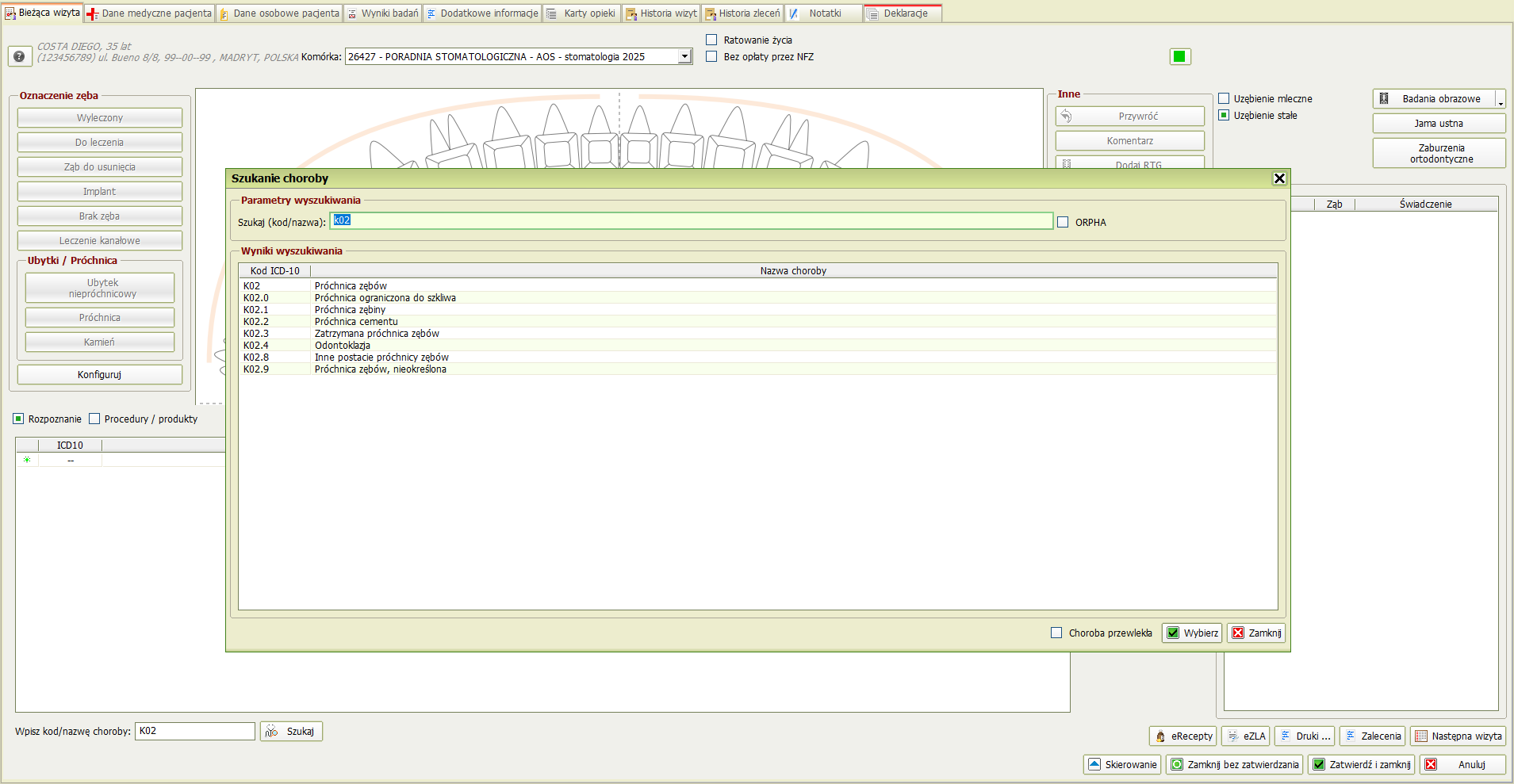Switch to Wyniki badań tab

tap(383, 13)
